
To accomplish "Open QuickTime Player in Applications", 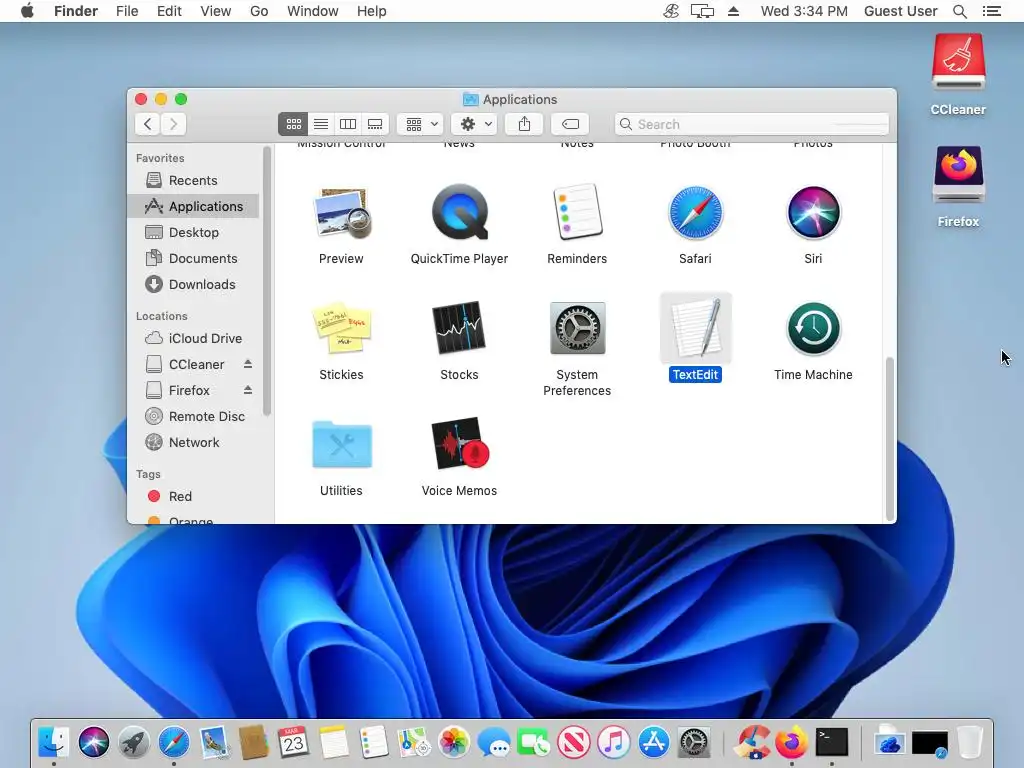I will tap(459, 213).
